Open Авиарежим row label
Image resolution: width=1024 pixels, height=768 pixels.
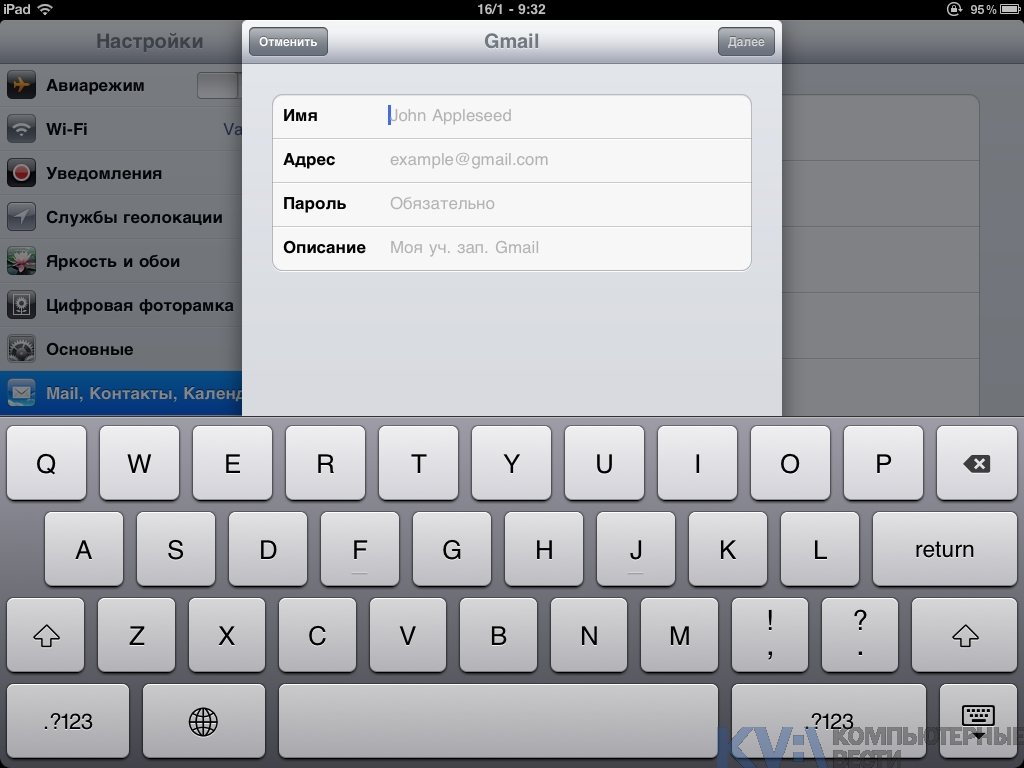pyautogui.click(x=95, y=86)
